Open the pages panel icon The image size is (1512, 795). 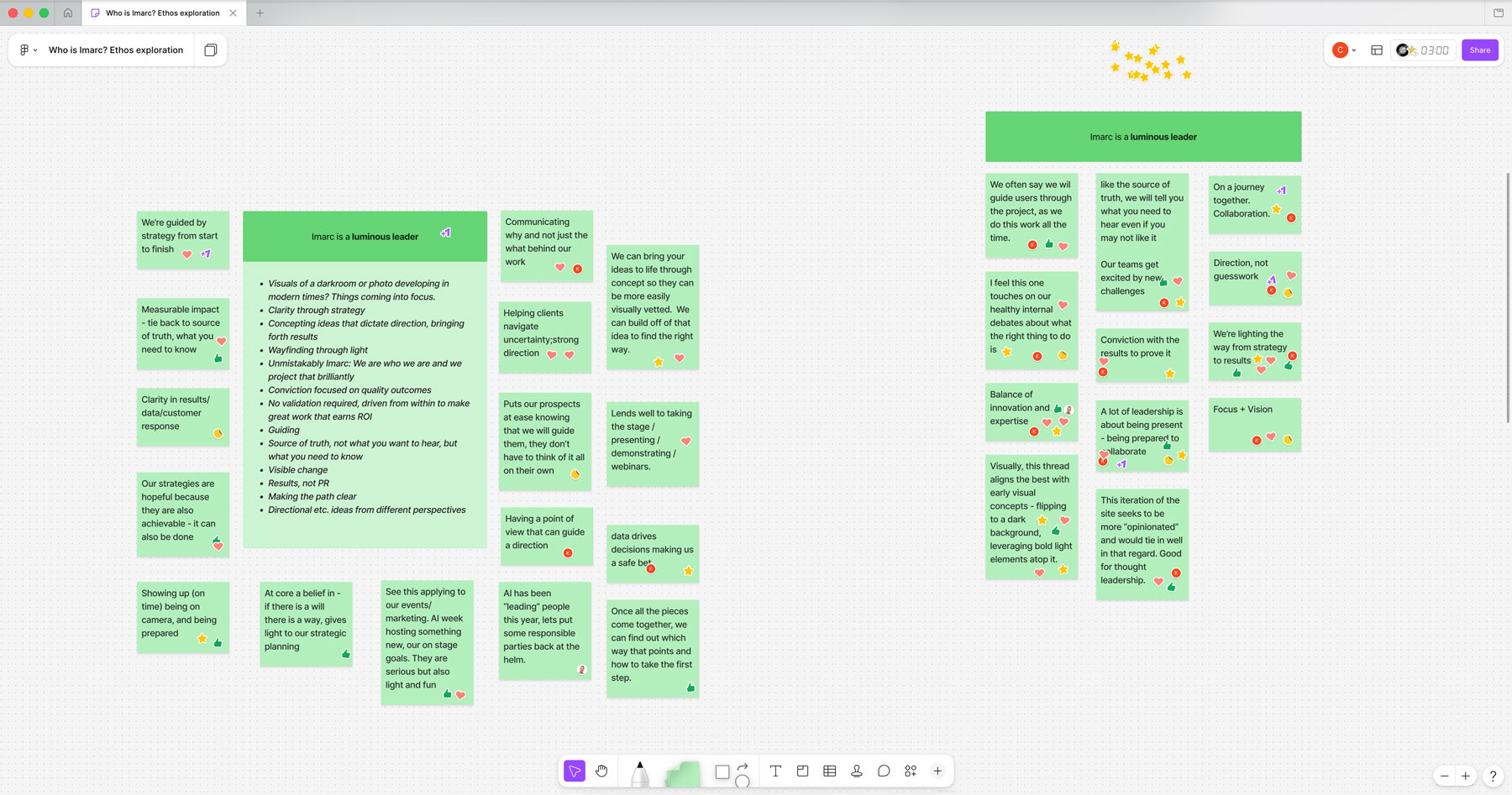211,50
